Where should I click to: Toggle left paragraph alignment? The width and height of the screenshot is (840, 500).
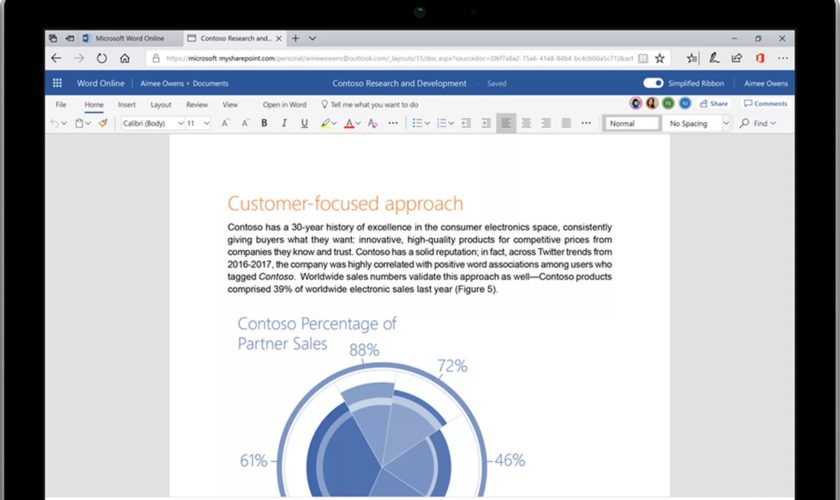click(506, 123)
